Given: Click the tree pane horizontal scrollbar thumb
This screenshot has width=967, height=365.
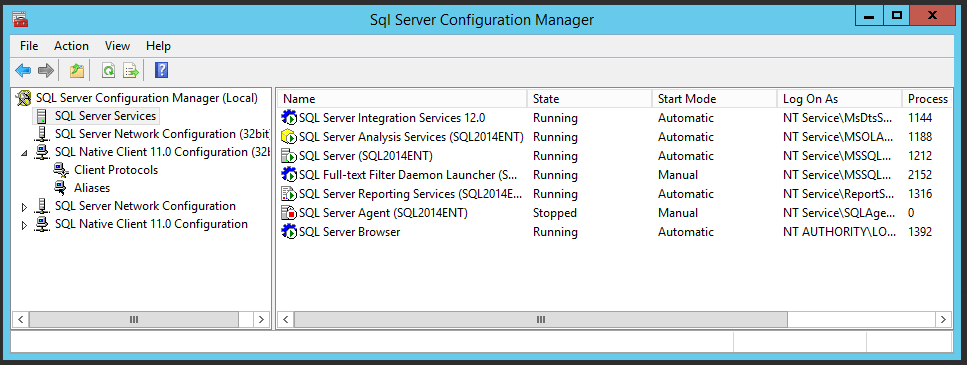Looking at the screenshot, I should pos(134,319).
